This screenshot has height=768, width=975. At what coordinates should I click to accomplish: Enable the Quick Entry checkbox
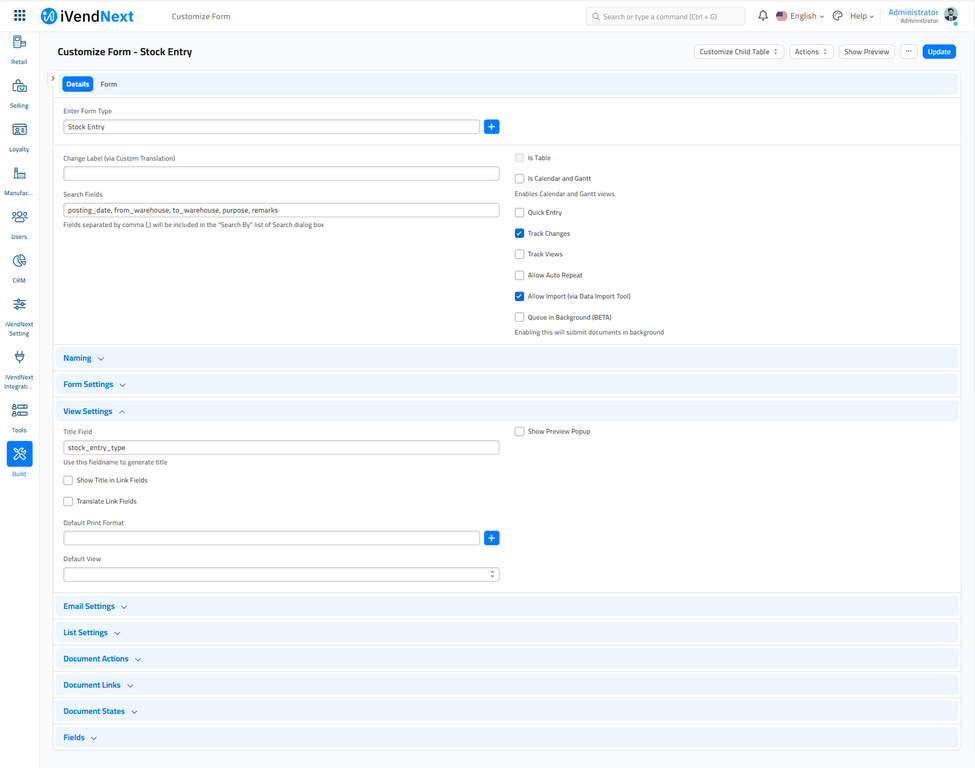pyautogui.click(x=519, y=213)
